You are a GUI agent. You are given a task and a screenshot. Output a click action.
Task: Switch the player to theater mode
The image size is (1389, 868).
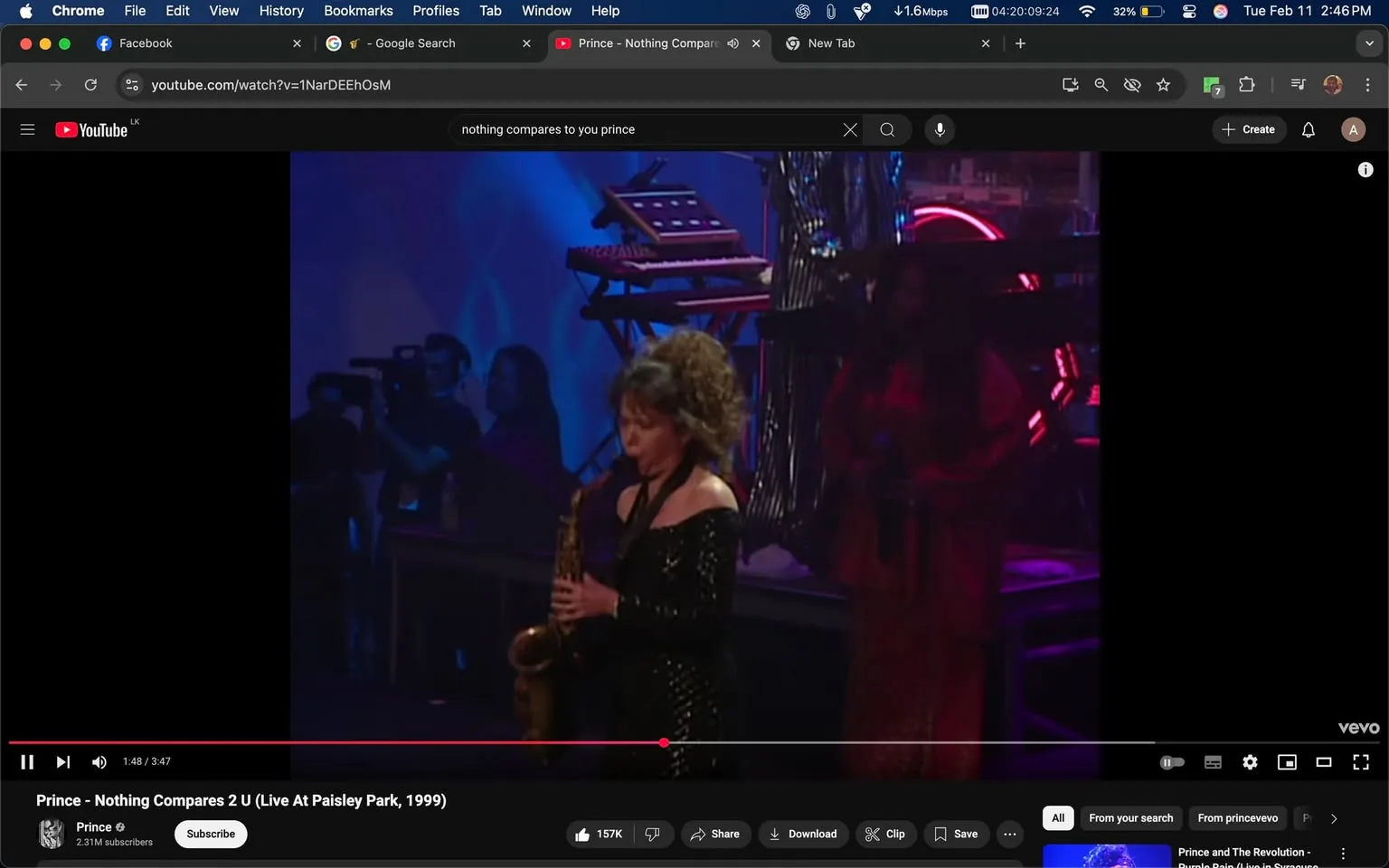[1324, 761]
